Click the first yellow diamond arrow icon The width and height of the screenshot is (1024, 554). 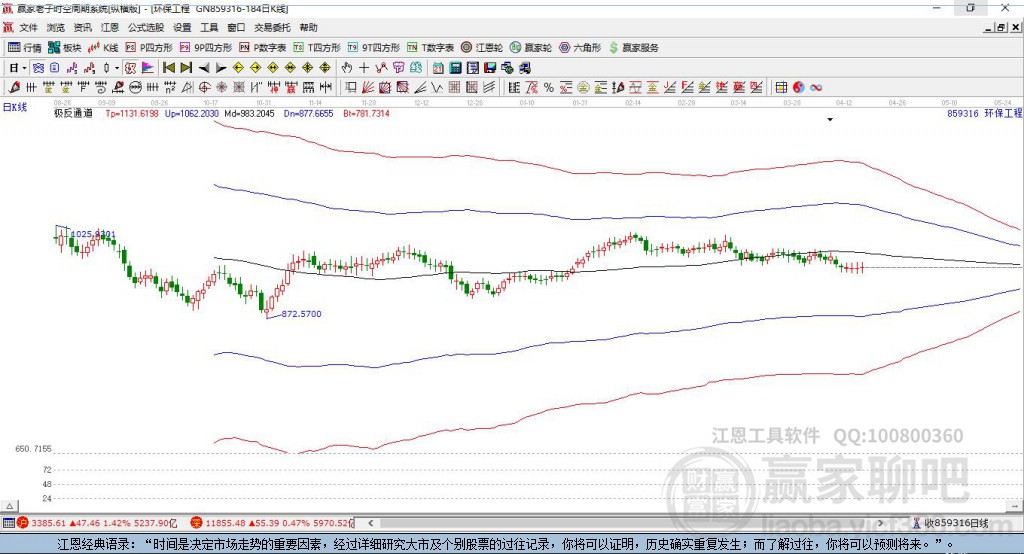[x=238, y=68]
